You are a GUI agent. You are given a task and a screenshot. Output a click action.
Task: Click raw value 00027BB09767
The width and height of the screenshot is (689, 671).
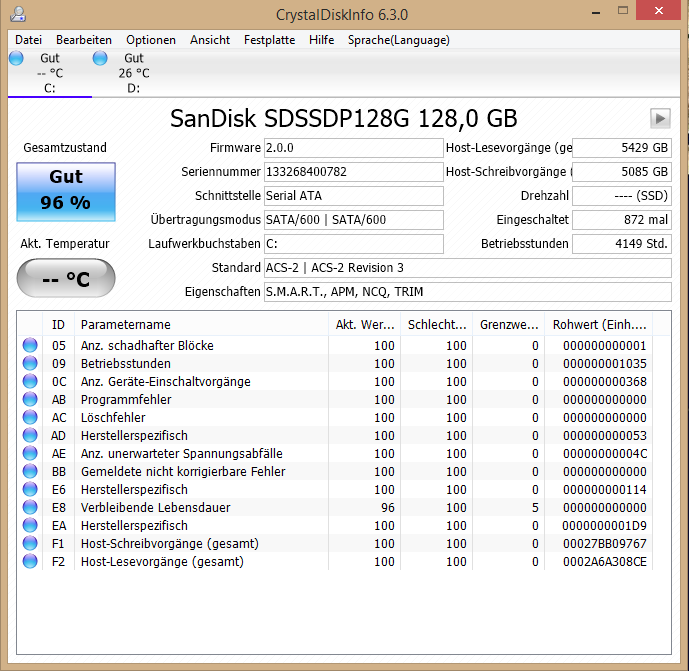click(605, 544)
